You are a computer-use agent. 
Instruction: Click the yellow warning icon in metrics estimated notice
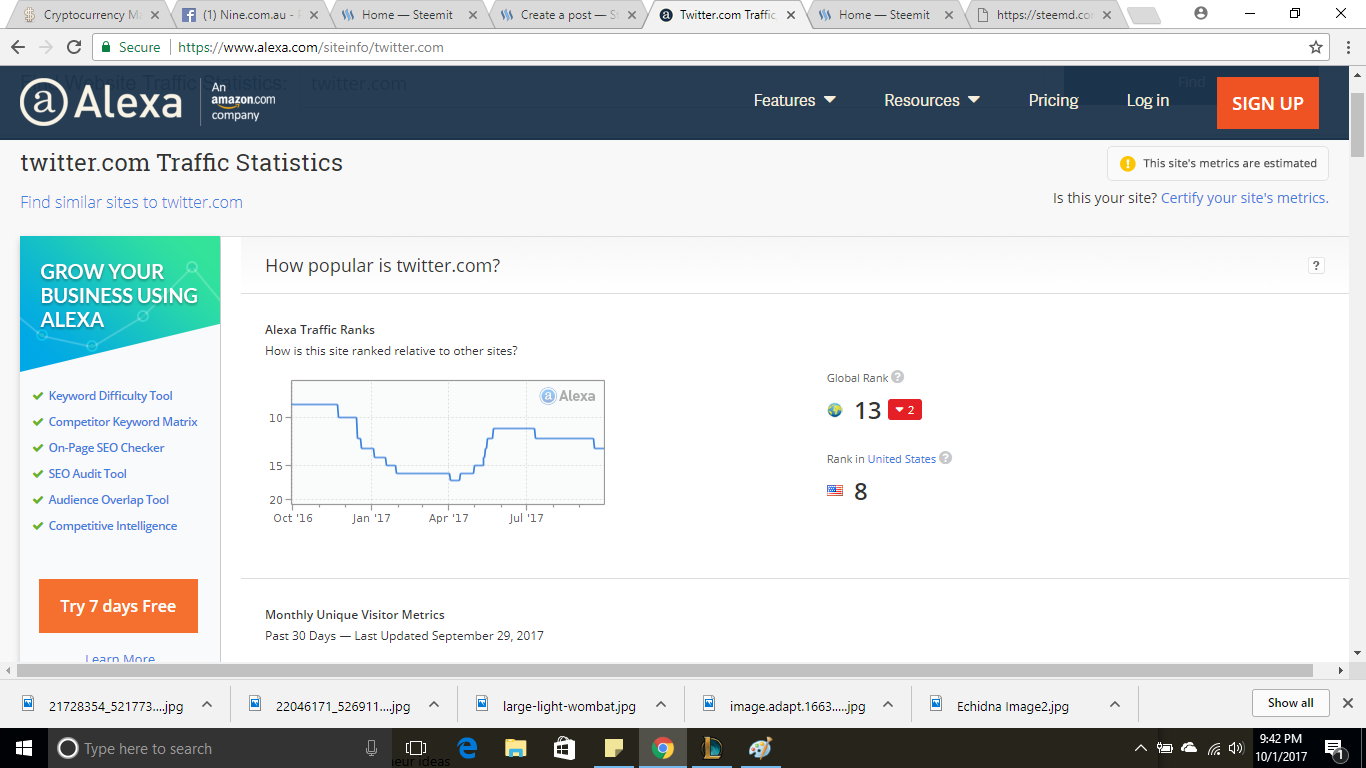[1127, 163]
